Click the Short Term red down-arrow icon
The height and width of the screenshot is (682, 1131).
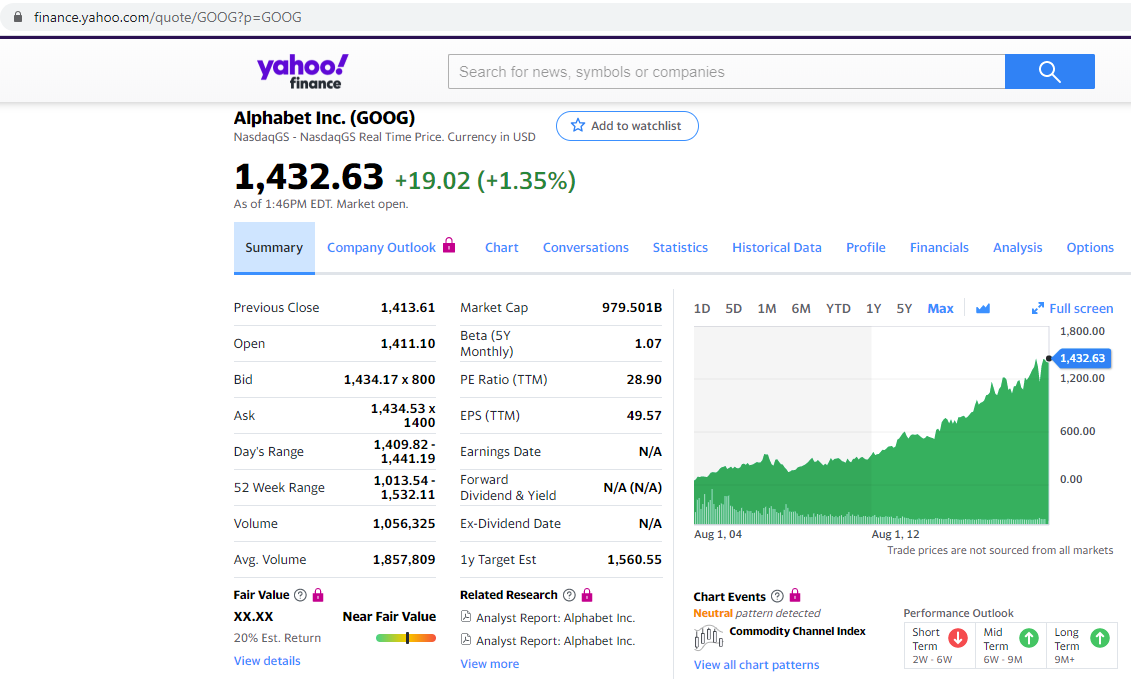[x=957, y=638]
